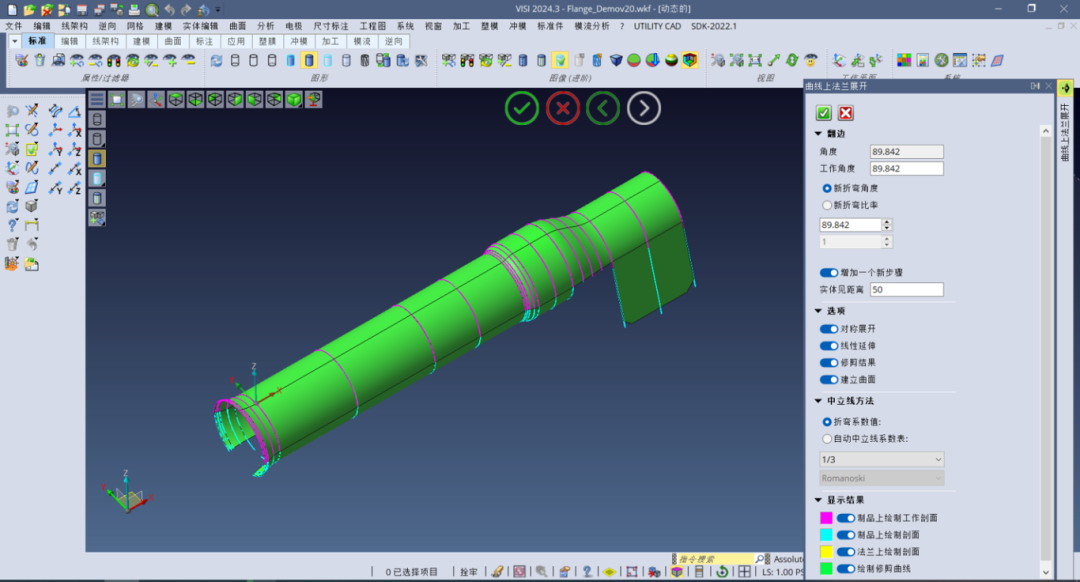Click the new file icon in quick toolbar

[12, 10]
